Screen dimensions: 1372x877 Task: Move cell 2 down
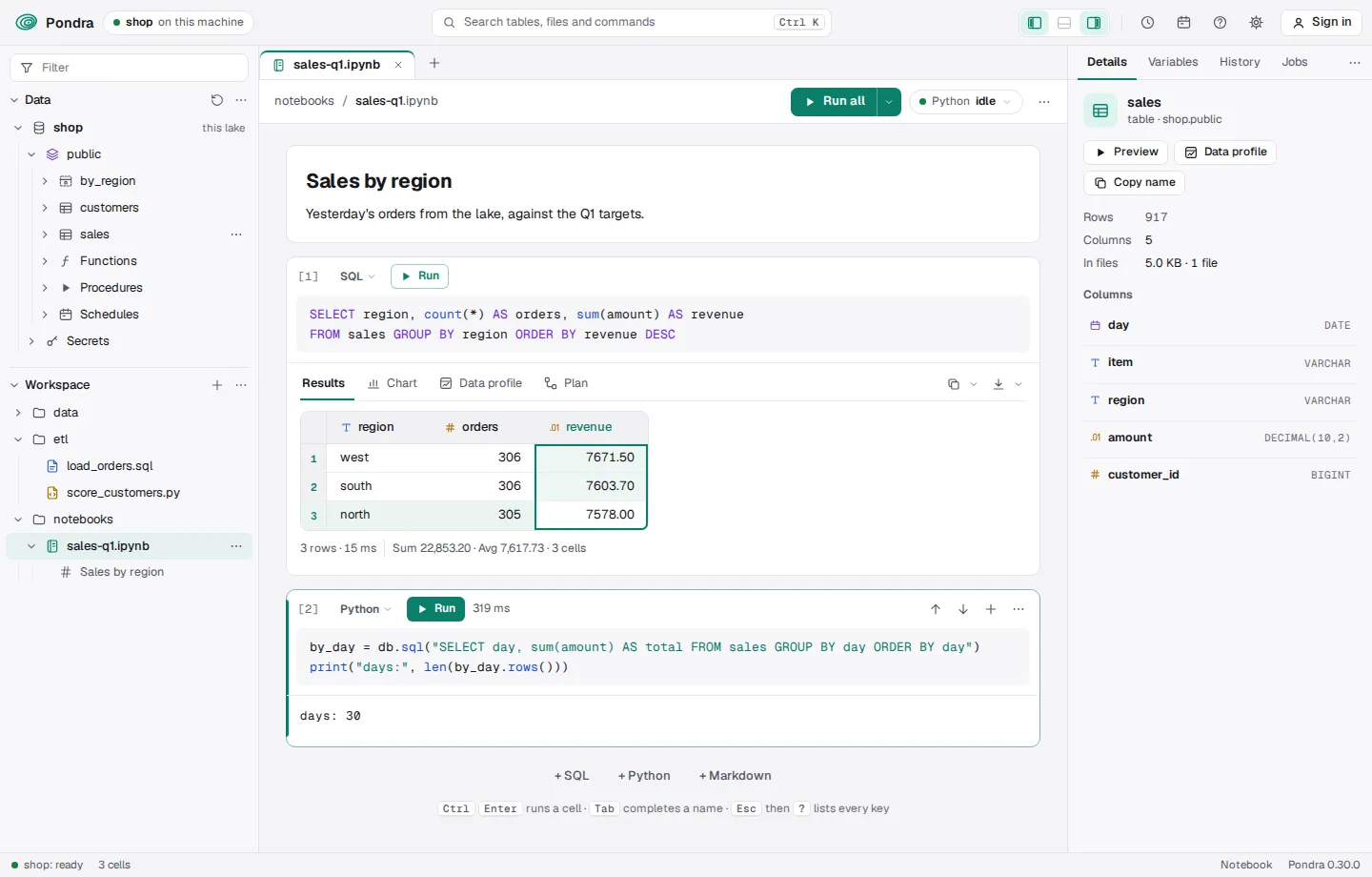963,609
